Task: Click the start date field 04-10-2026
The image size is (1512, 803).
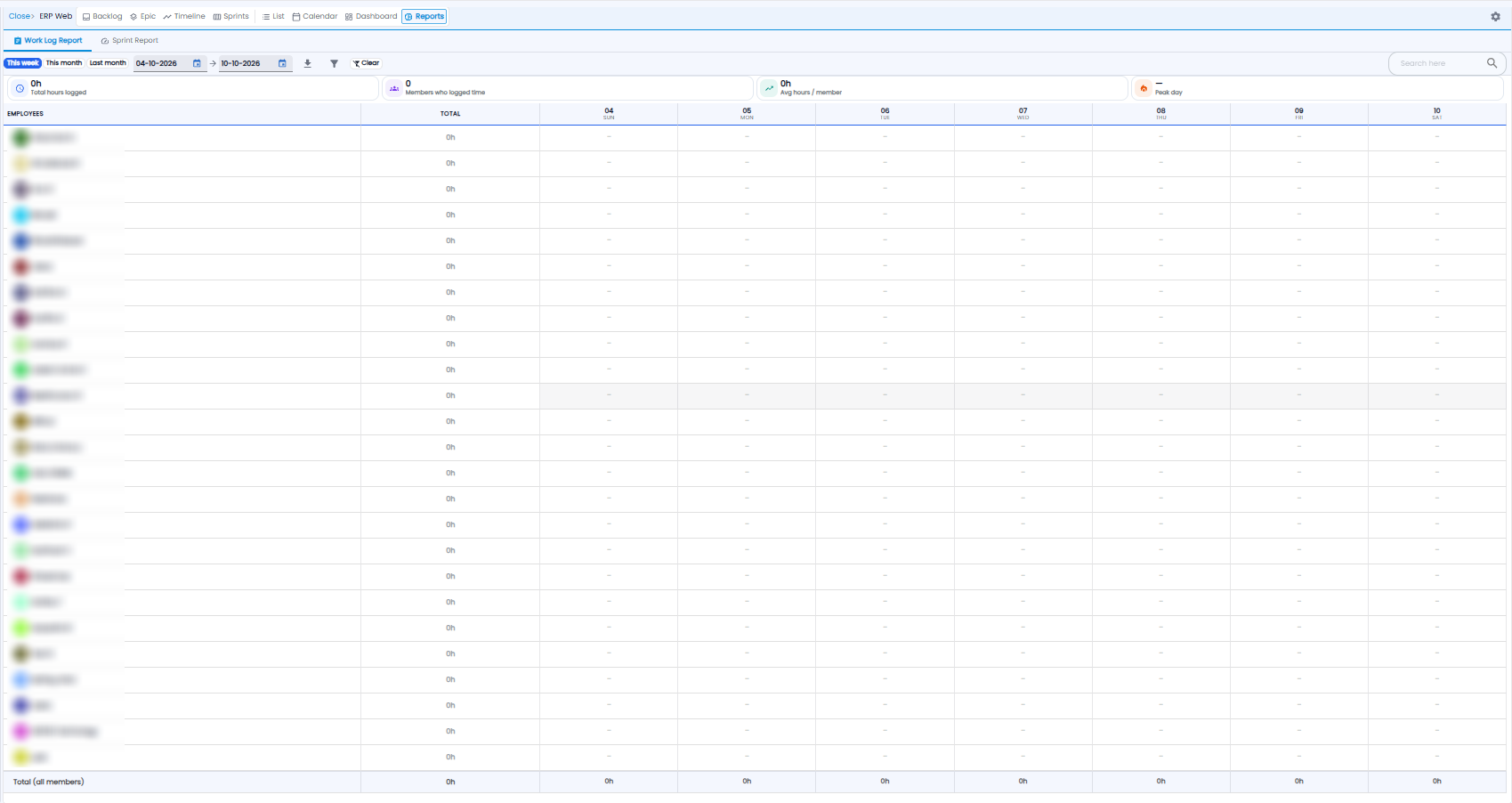Action: [170, 63]
